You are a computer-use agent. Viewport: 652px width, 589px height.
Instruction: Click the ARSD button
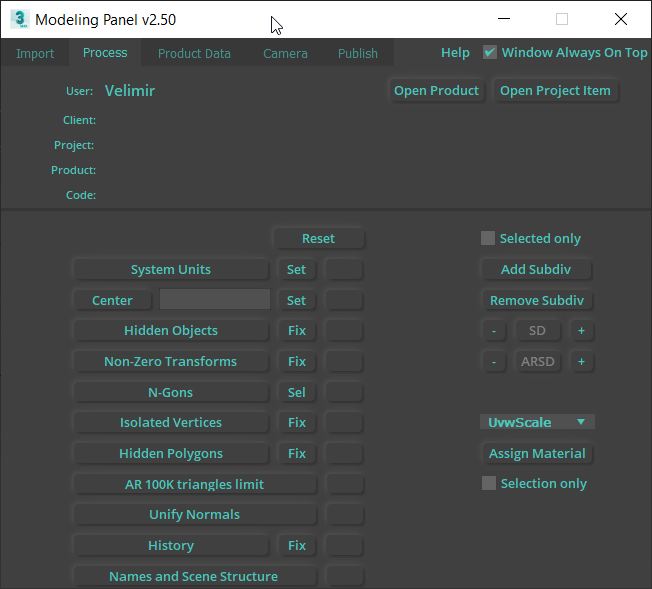[537, 361]
